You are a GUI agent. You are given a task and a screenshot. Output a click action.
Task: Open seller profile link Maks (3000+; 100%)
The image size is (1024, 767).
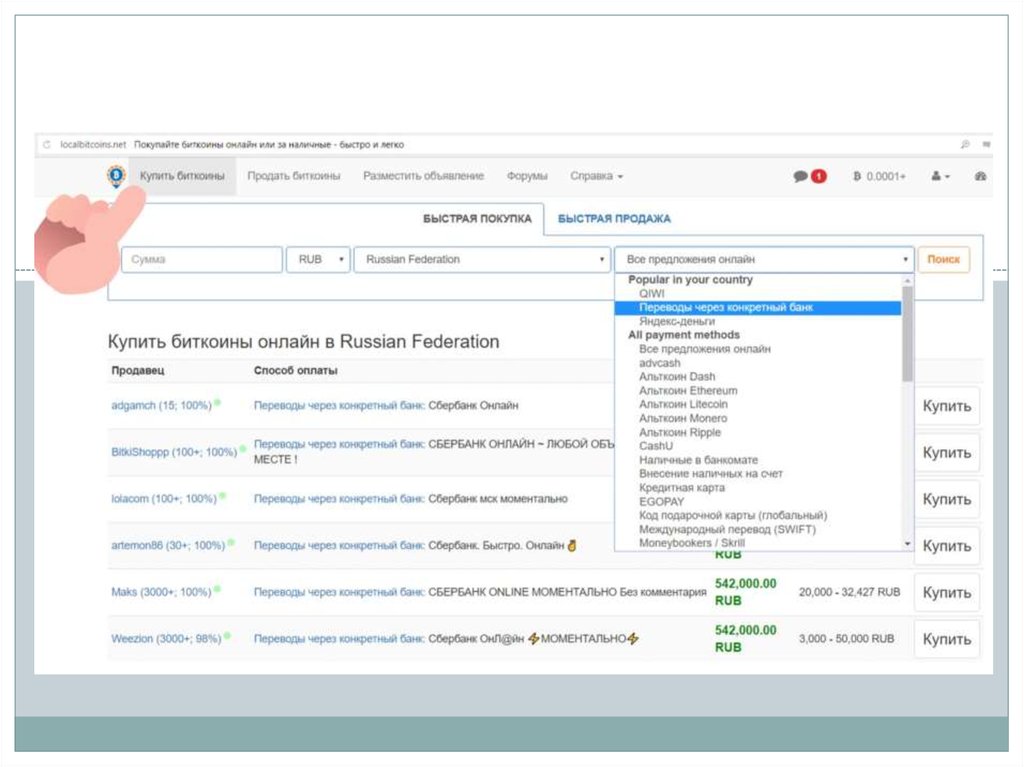click(161, 592)
